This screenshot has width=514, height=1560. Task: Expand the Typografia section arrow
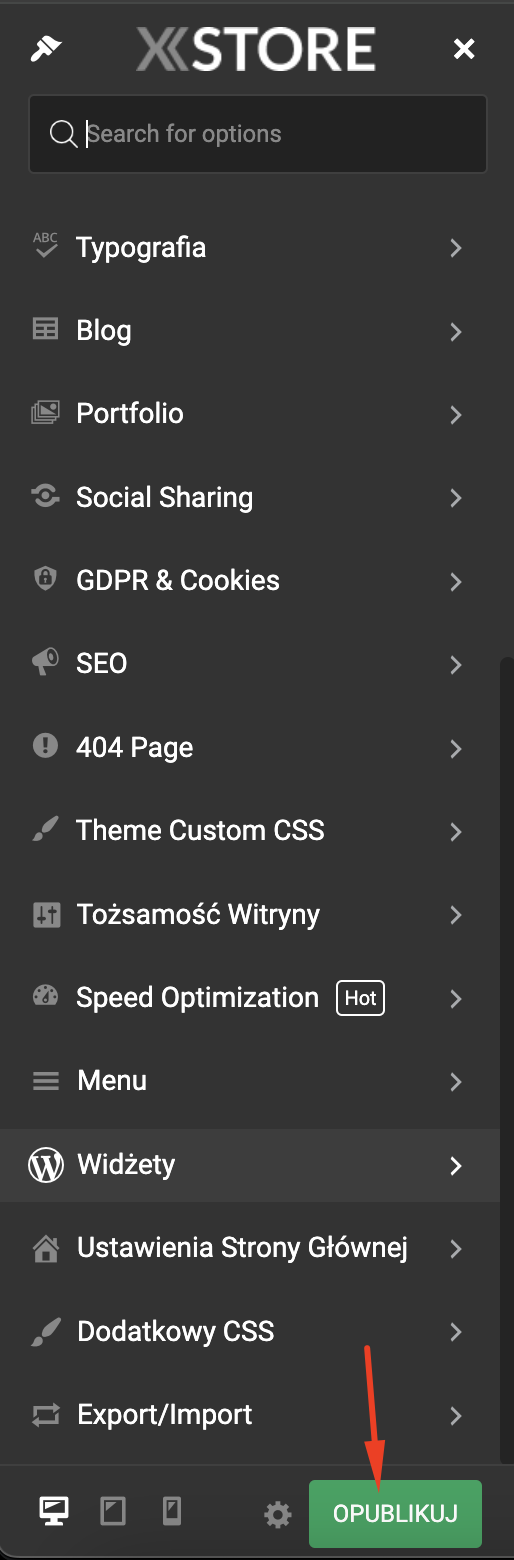(x=456, y=247)
